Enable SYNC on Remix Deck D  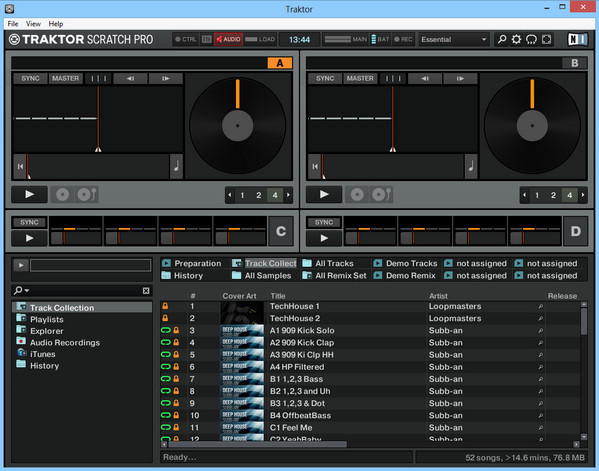(324, 222)
